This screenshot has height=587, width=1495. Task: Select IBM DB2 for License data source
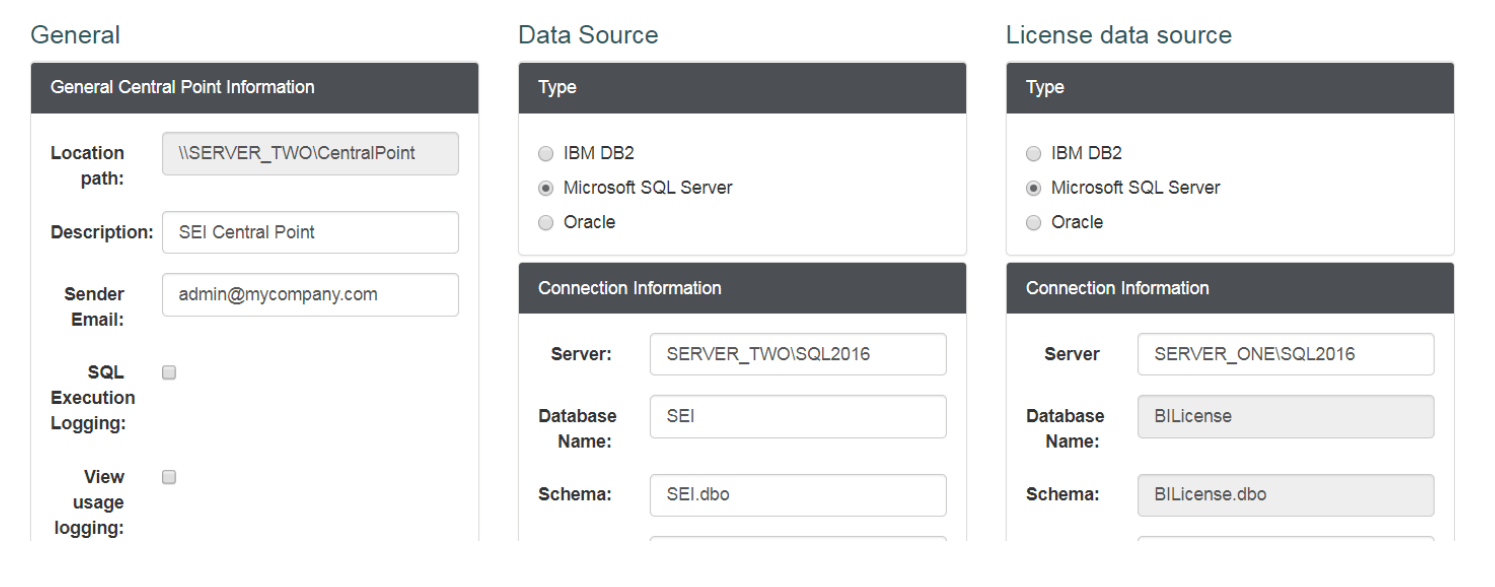pyautogui.click(x=1033, y=154)
